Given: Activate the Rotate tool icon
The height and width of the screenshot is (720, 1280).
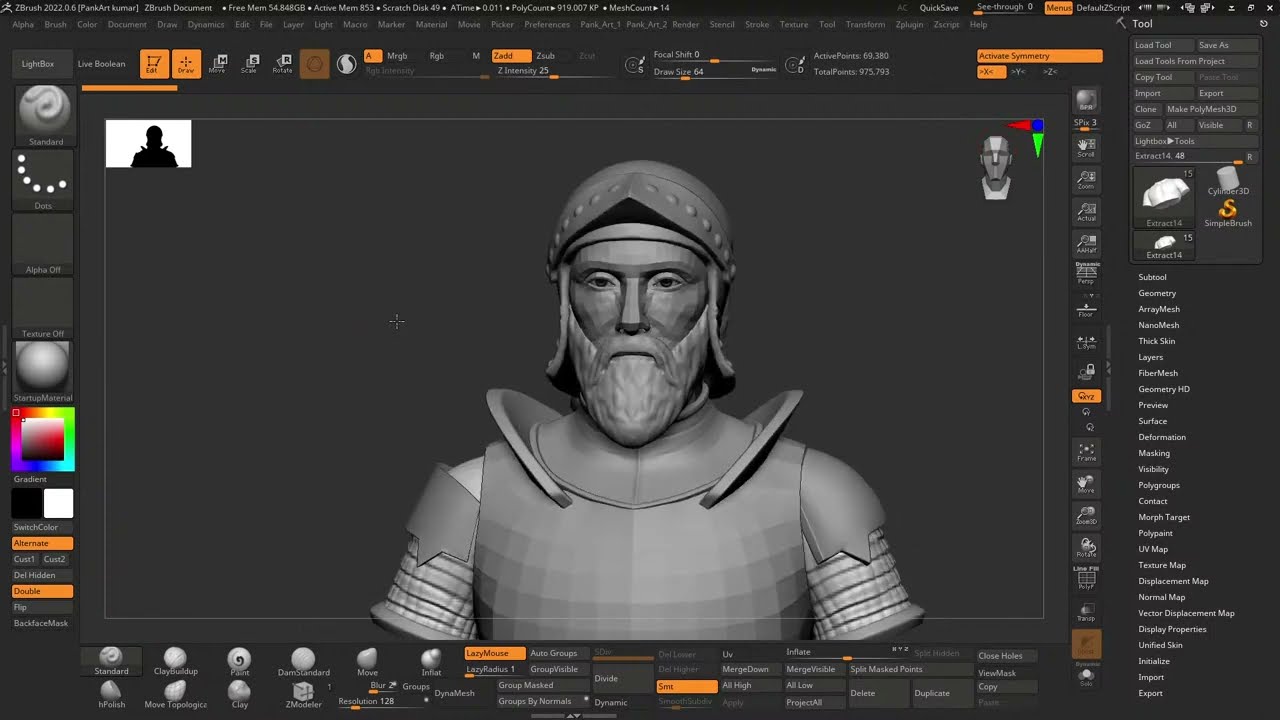Looking at the screenshot, I should pos(282,64).
